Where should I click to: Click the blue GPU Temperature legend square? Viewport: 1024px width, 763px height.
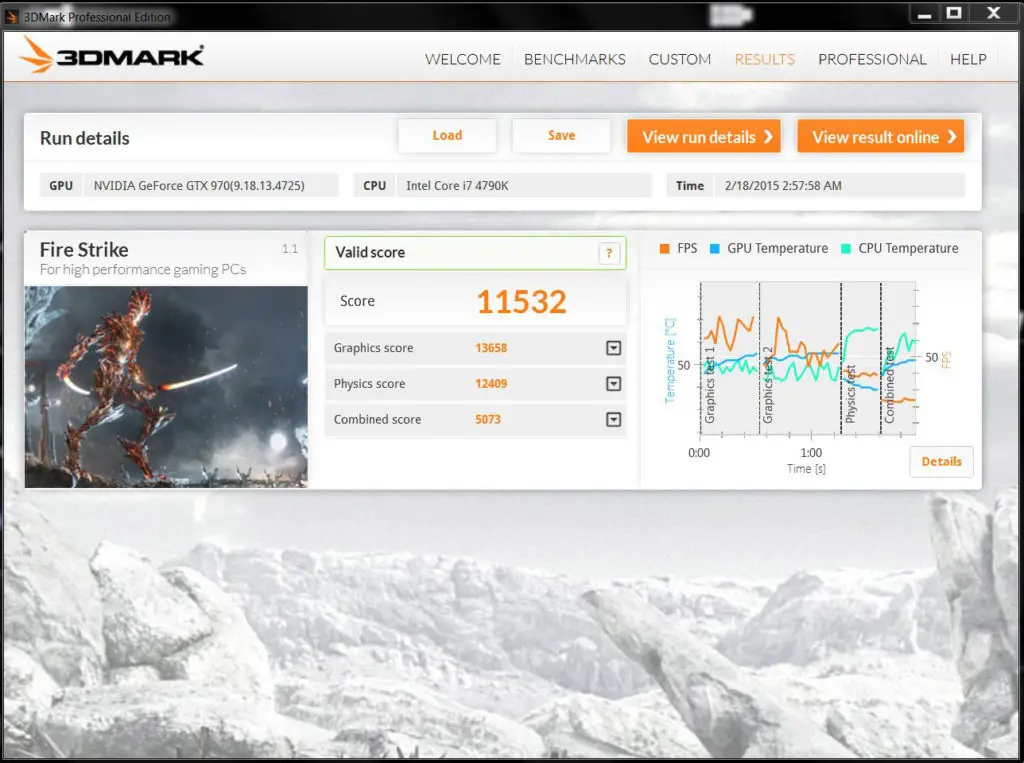[714, 248]
